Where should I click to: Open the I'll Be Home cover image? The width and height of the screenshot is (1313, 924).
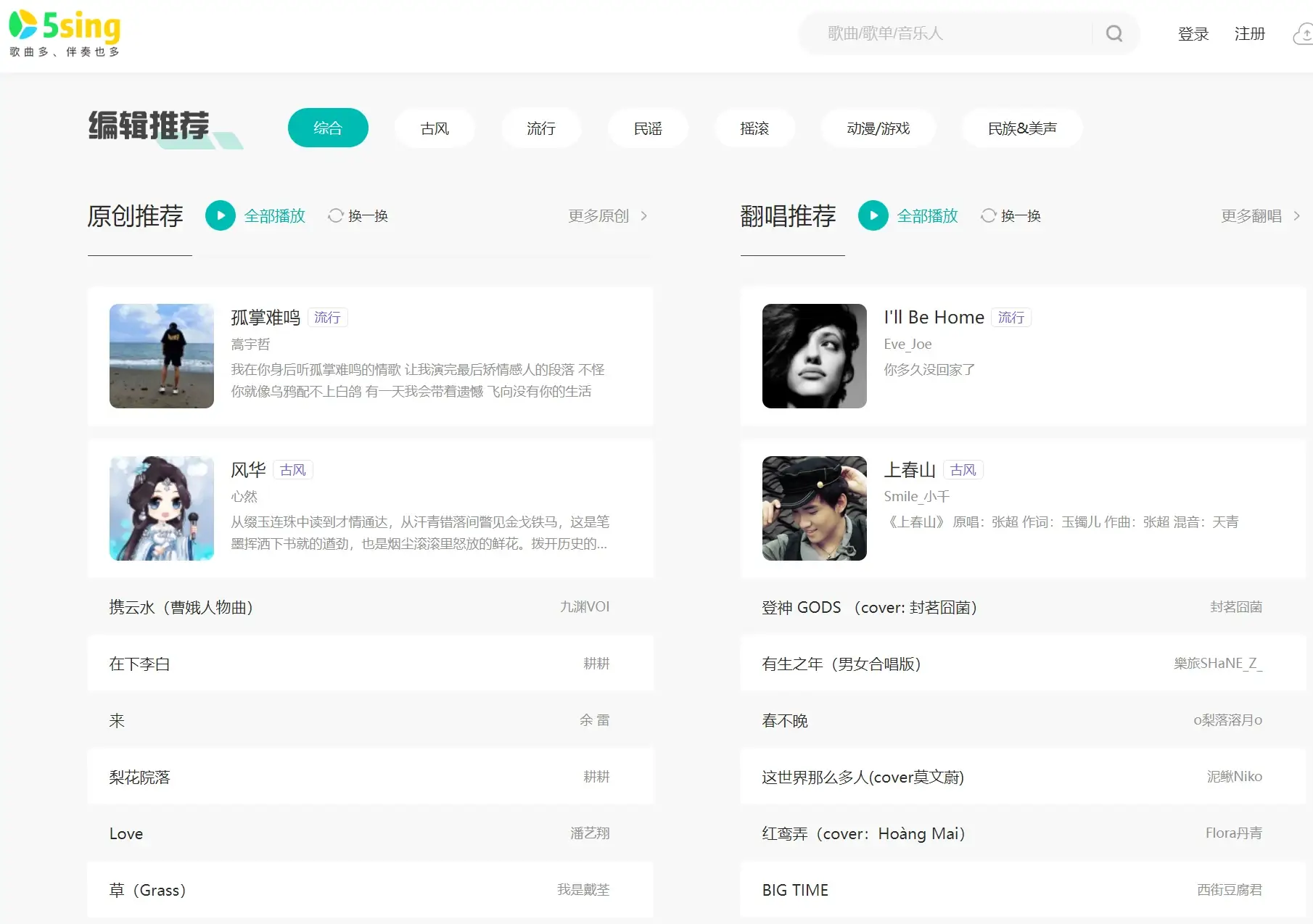[814, 356]
